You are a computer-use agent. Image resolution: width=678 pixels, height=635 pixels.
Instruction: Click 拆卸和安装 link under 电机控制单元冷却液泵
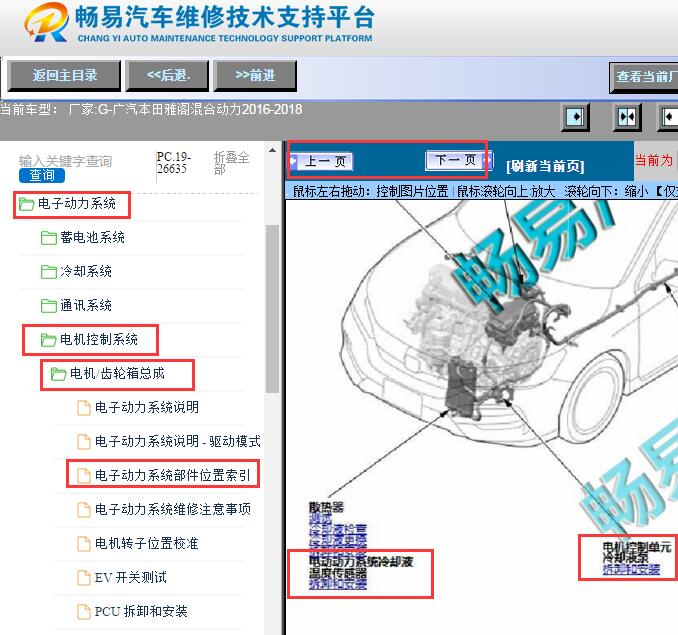[x=631, y=569]
